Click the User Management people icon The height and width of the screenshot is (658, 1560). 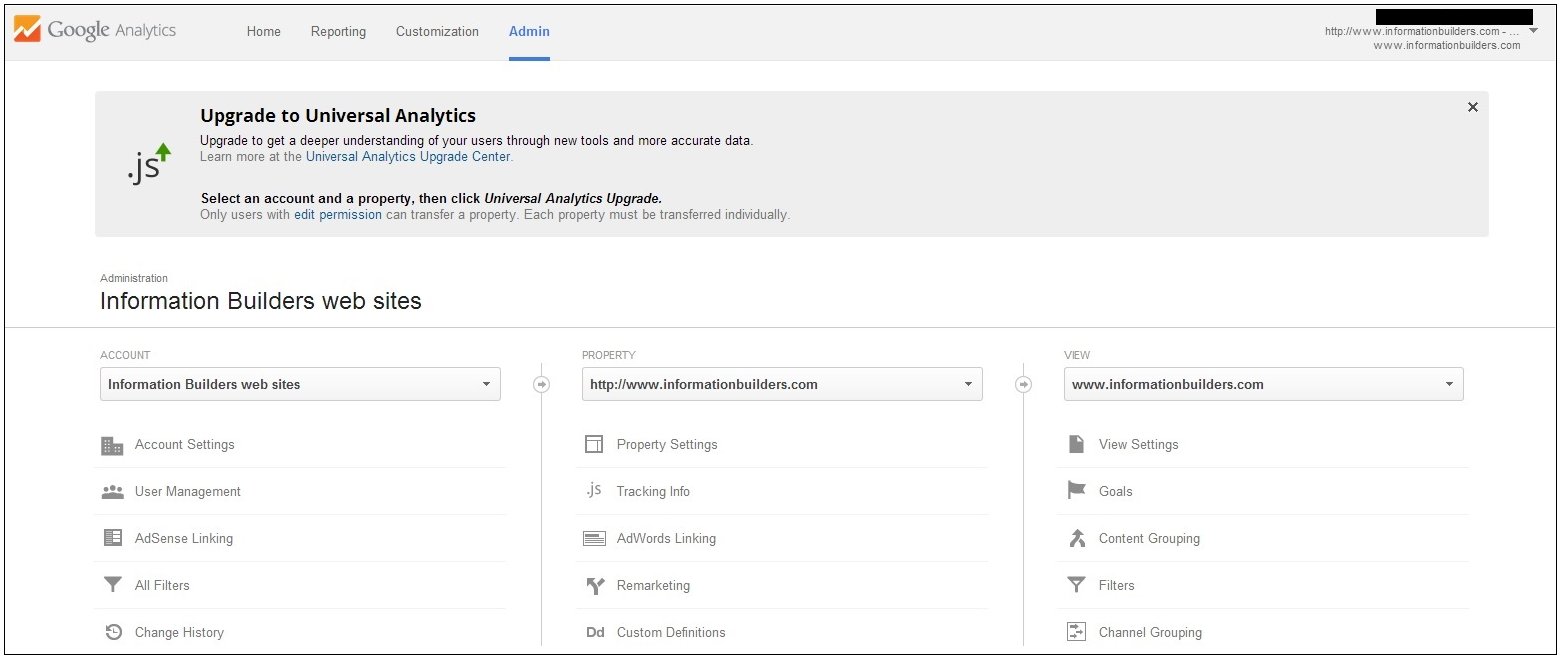click(112, 492)
